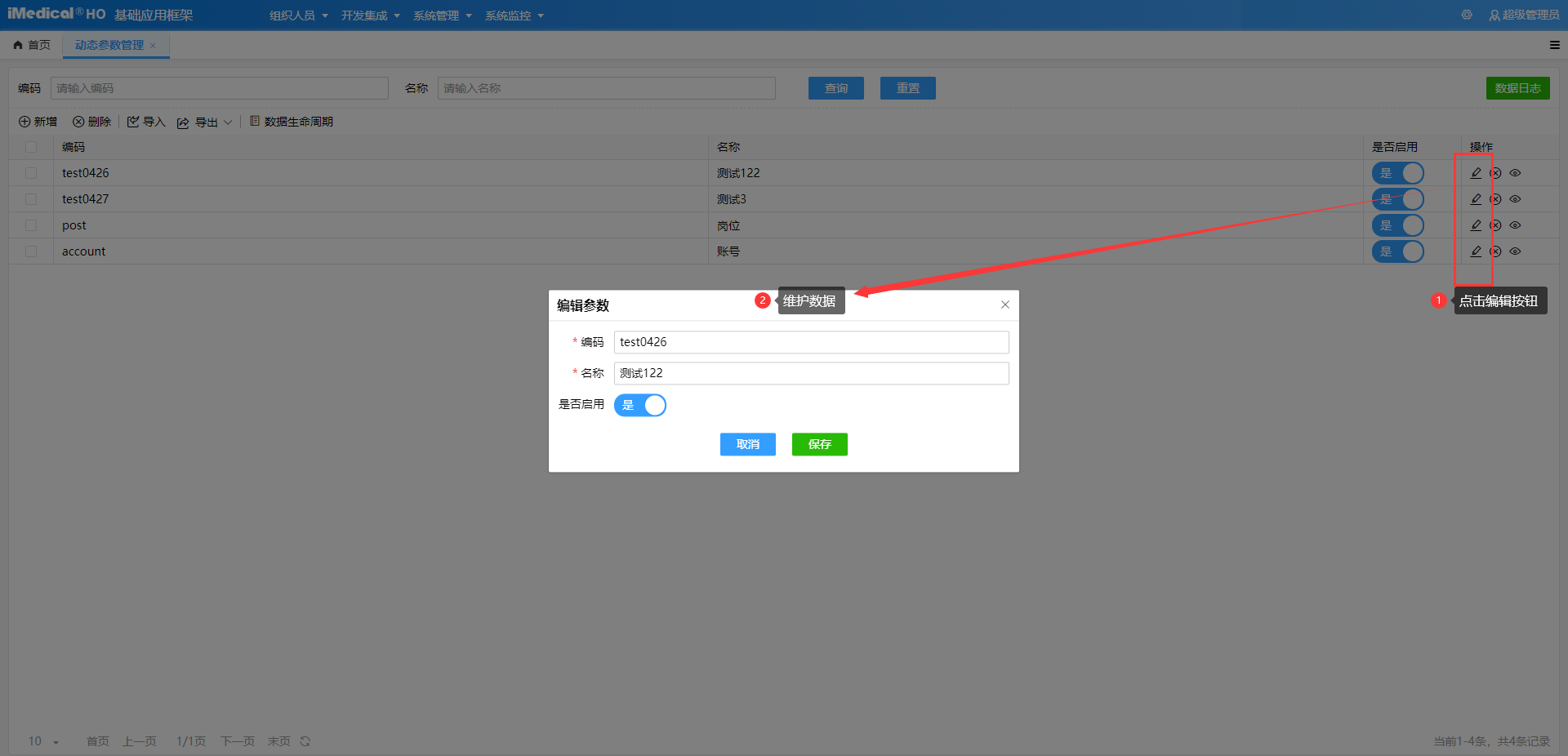Focus the 名称 search input field
This screenshot has height=756, width=1568.
607,88
